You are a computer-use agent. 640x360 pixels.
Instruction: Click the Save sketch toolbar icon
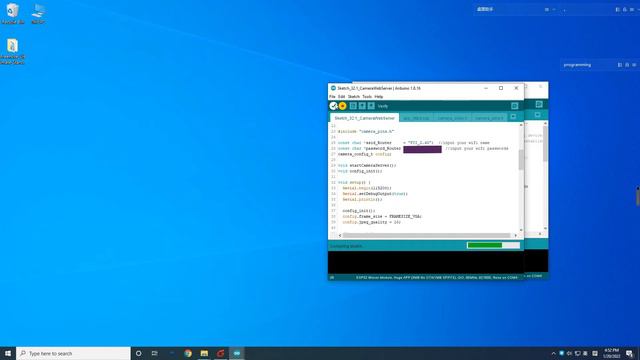[371, 106]
